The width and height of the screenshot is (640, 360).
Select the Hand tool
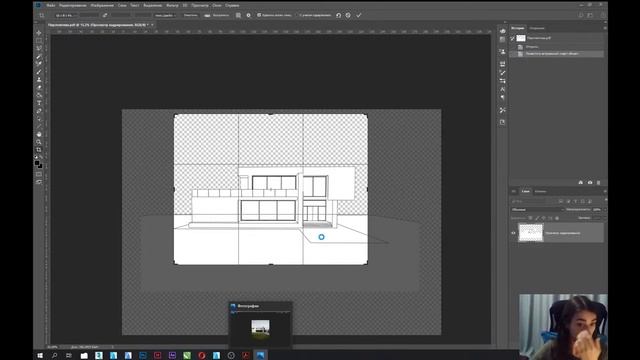click(39, 134)
